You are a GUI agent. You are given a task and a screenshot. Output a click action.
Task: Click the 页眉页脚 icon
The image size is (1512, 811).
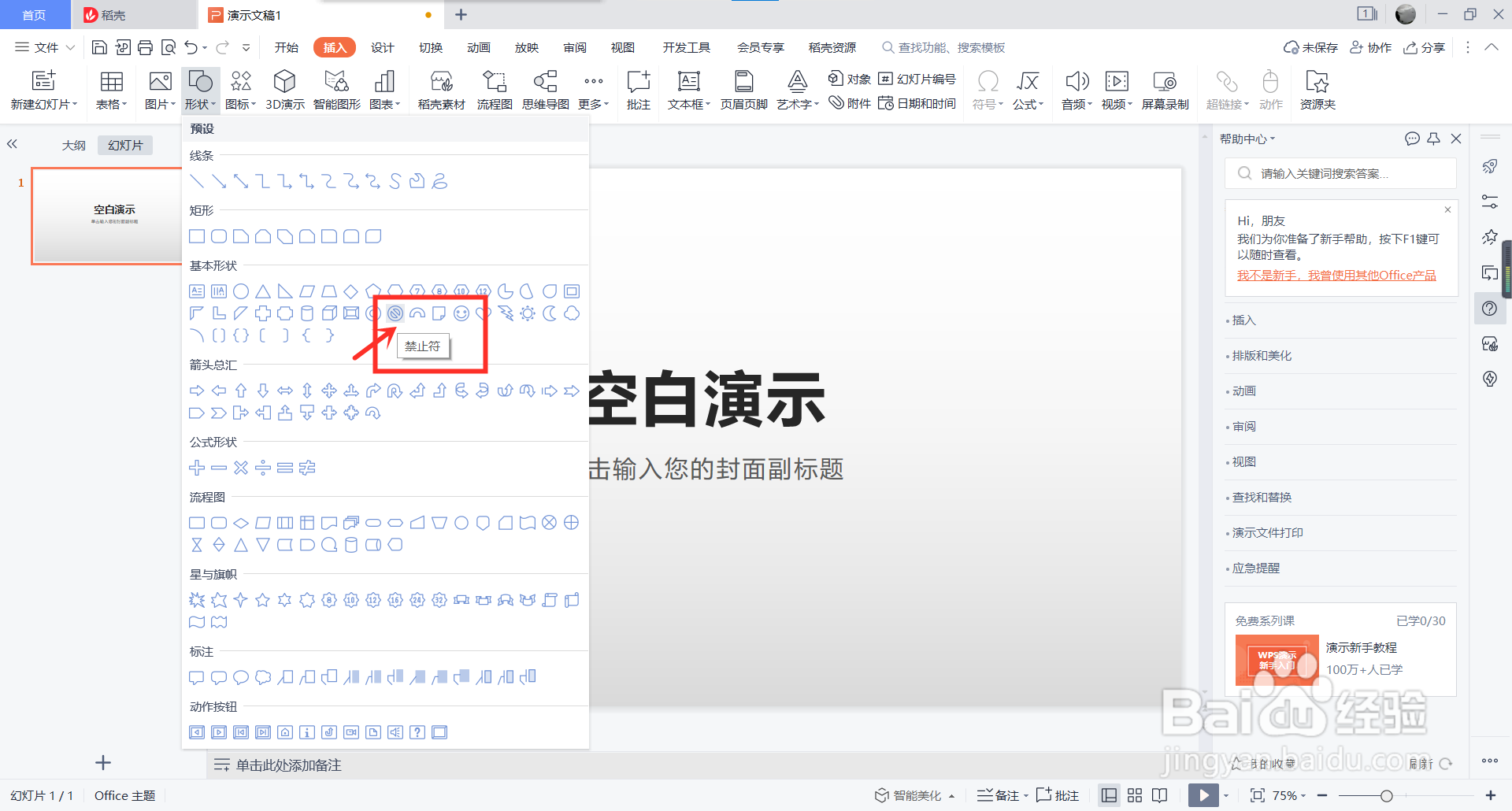(743, 90)
